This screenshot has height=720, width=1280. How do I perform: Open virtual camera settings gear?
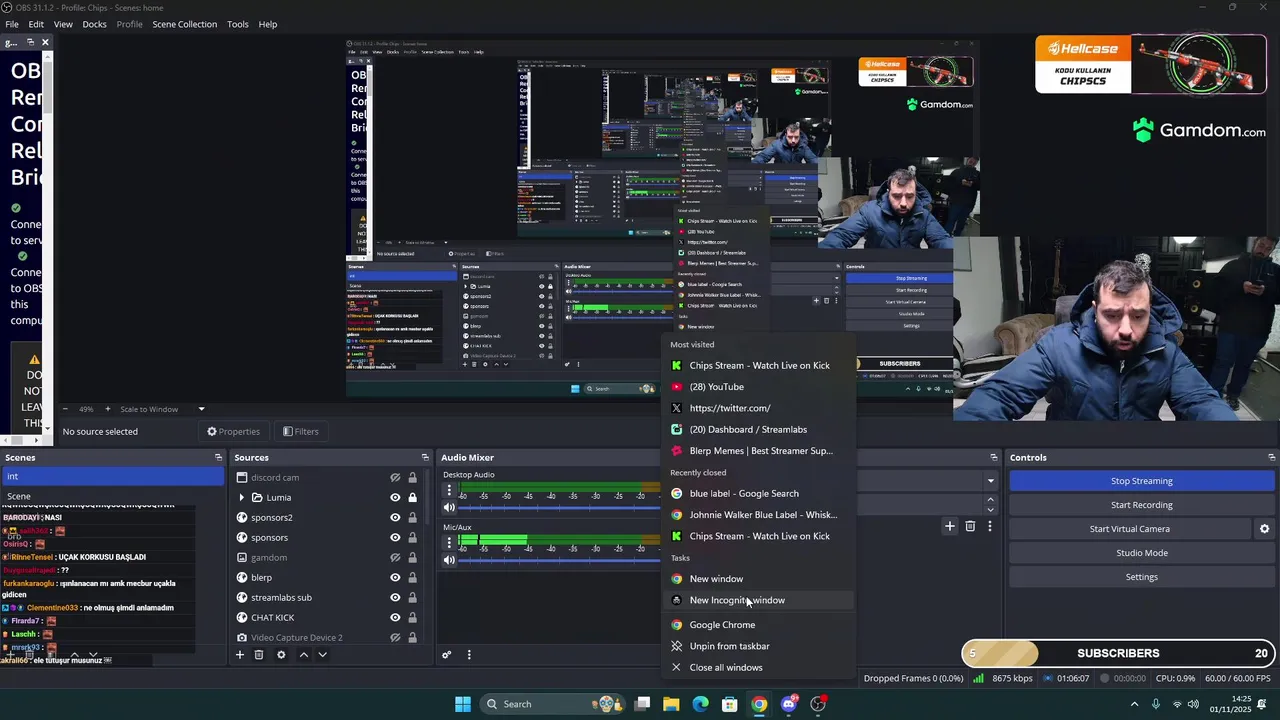coord(1264,529)
